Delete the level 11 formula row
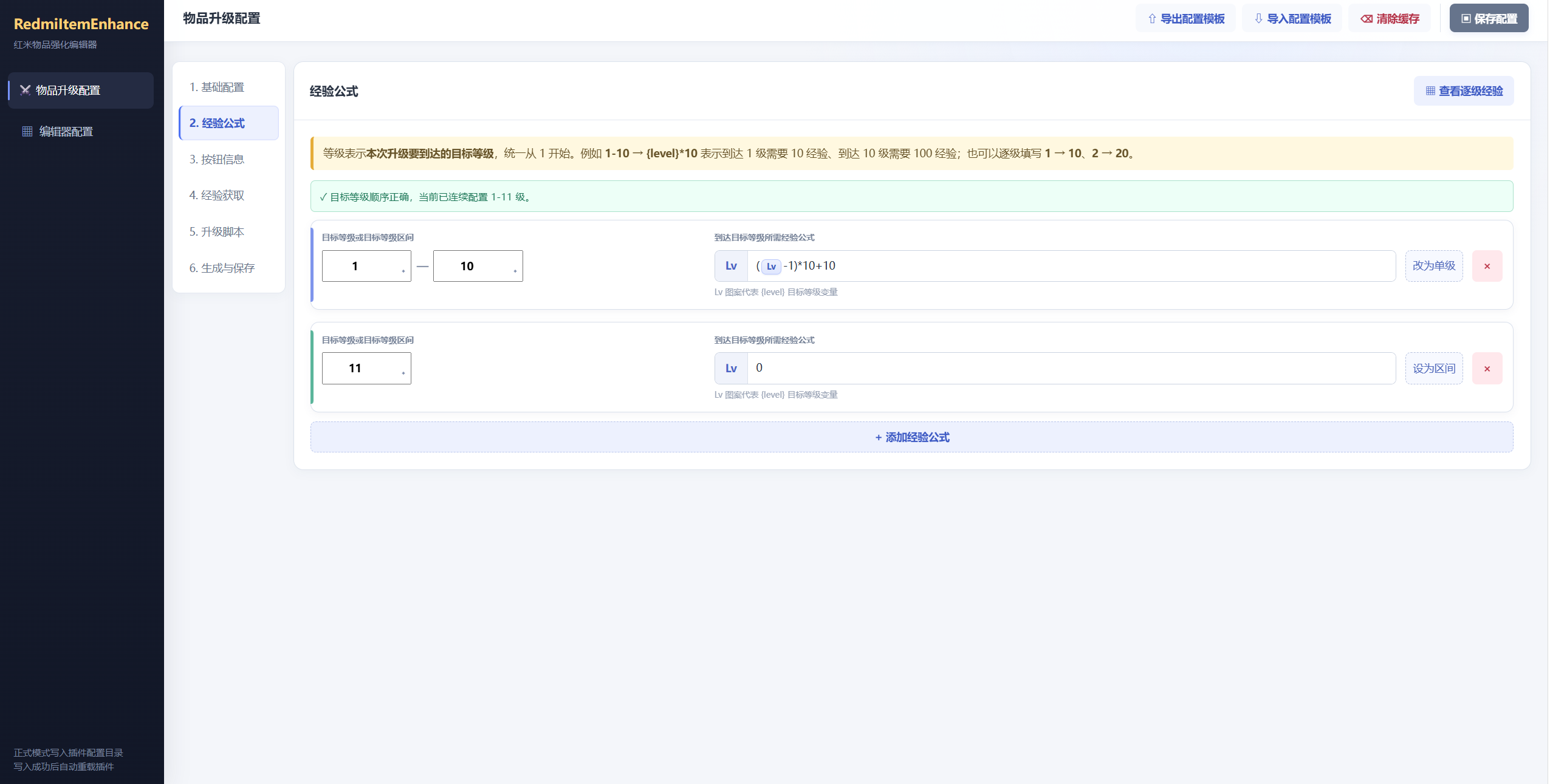Screen dimensions: 1550x784 click(x=1487, y=369)
